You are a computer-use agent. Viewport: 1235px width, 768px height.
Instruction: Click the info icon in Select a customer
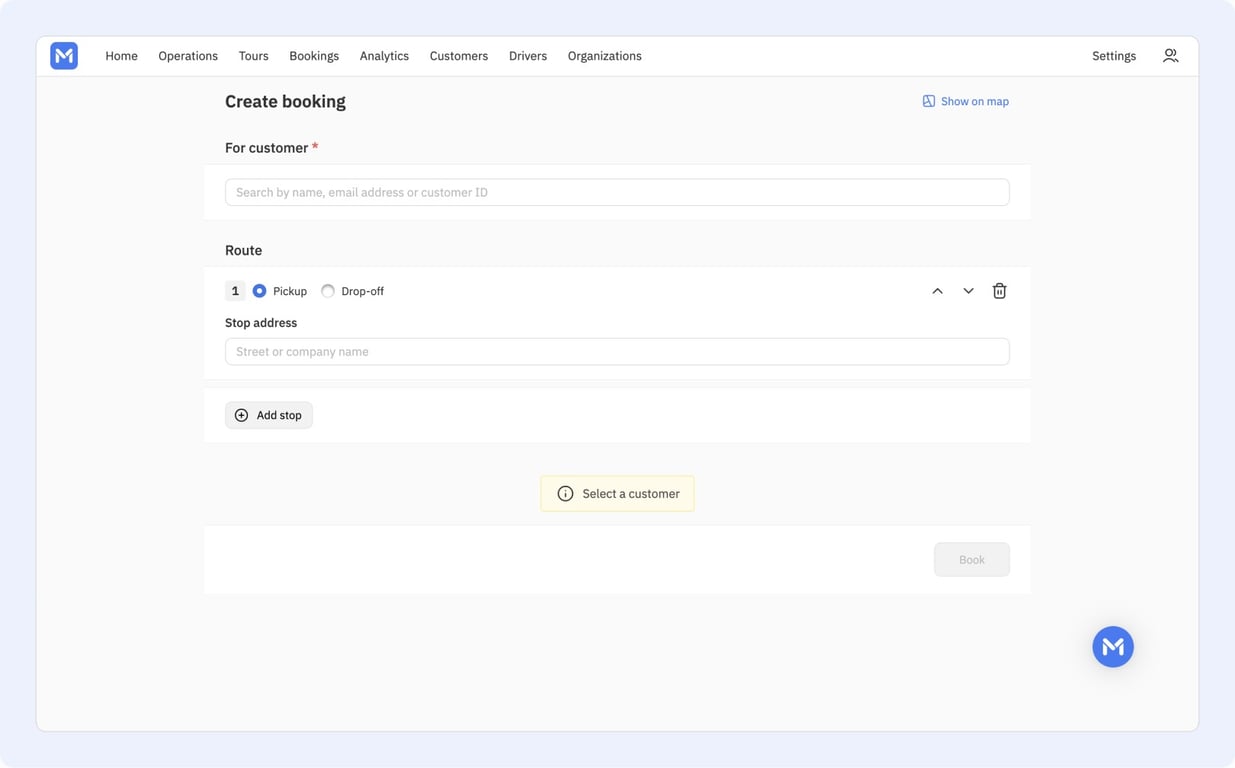[565, 494]
